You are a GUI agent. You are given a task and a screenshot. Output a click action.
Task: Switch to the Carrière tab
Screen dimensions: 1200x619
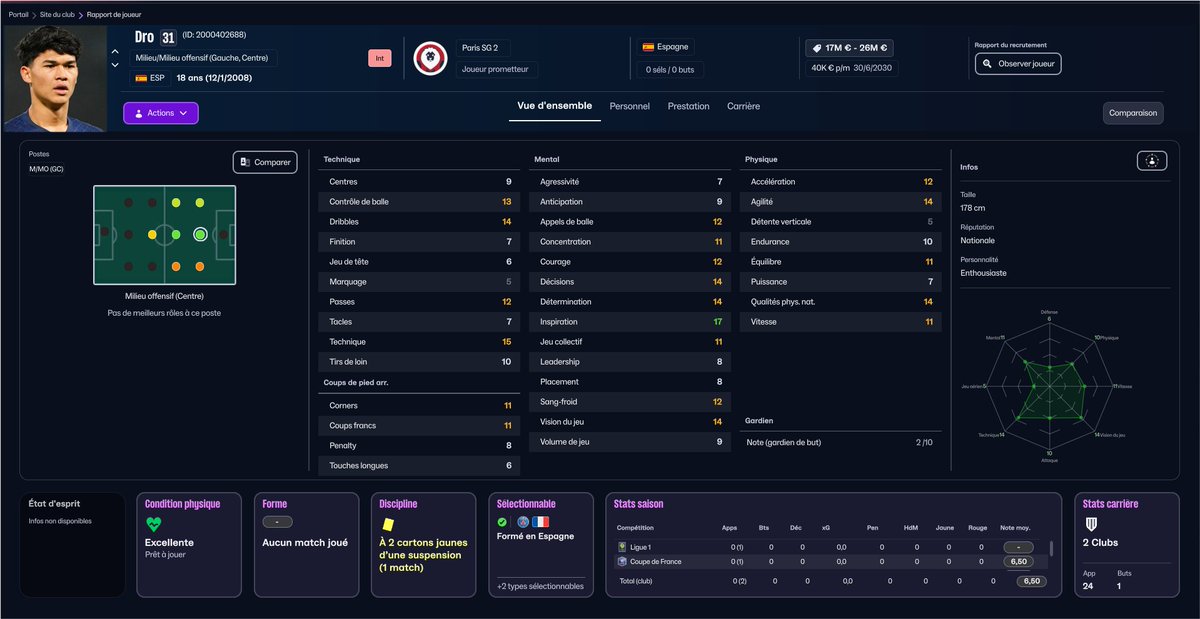tap(744, 106)
